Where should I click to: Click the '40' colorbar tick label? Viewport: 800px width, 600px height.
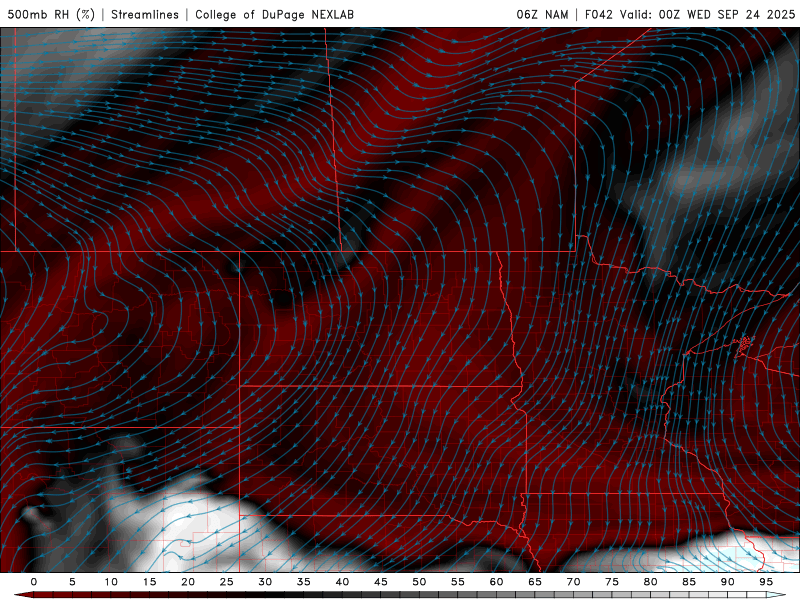[342, 582]
